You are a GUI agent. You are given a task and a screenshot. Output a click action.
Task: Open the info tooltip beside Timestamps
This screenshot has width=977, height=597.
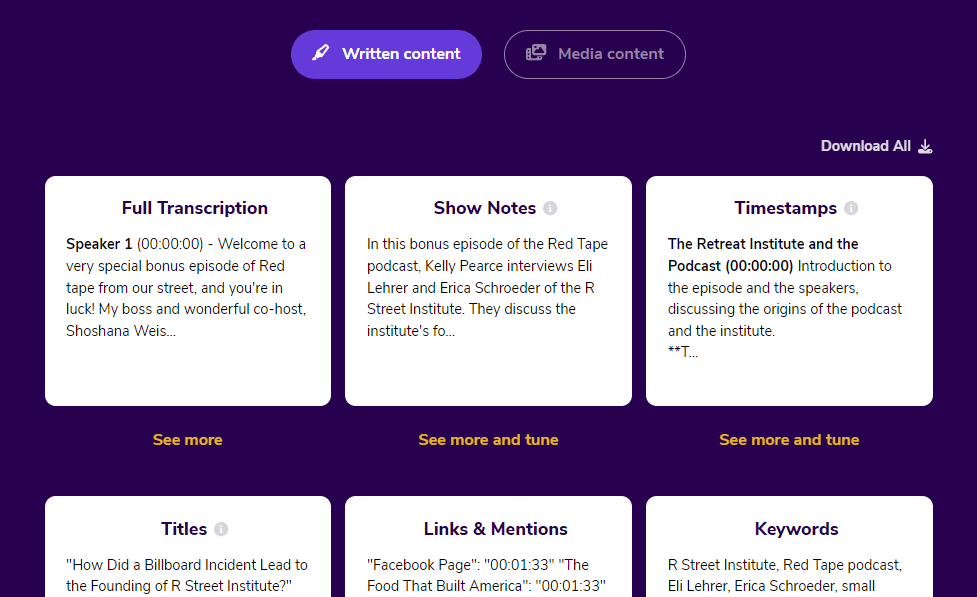pyautogui.click(x=851, y=208)
